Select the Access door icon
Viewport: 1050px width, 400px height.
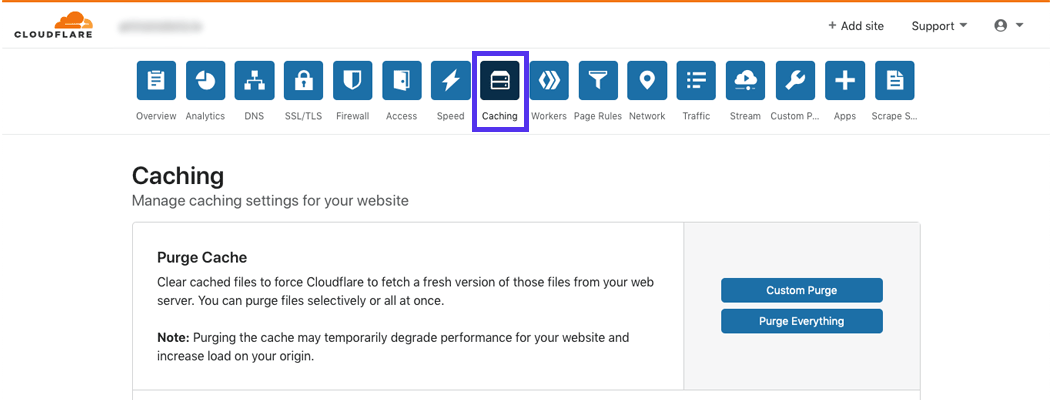tap(401, 81)
